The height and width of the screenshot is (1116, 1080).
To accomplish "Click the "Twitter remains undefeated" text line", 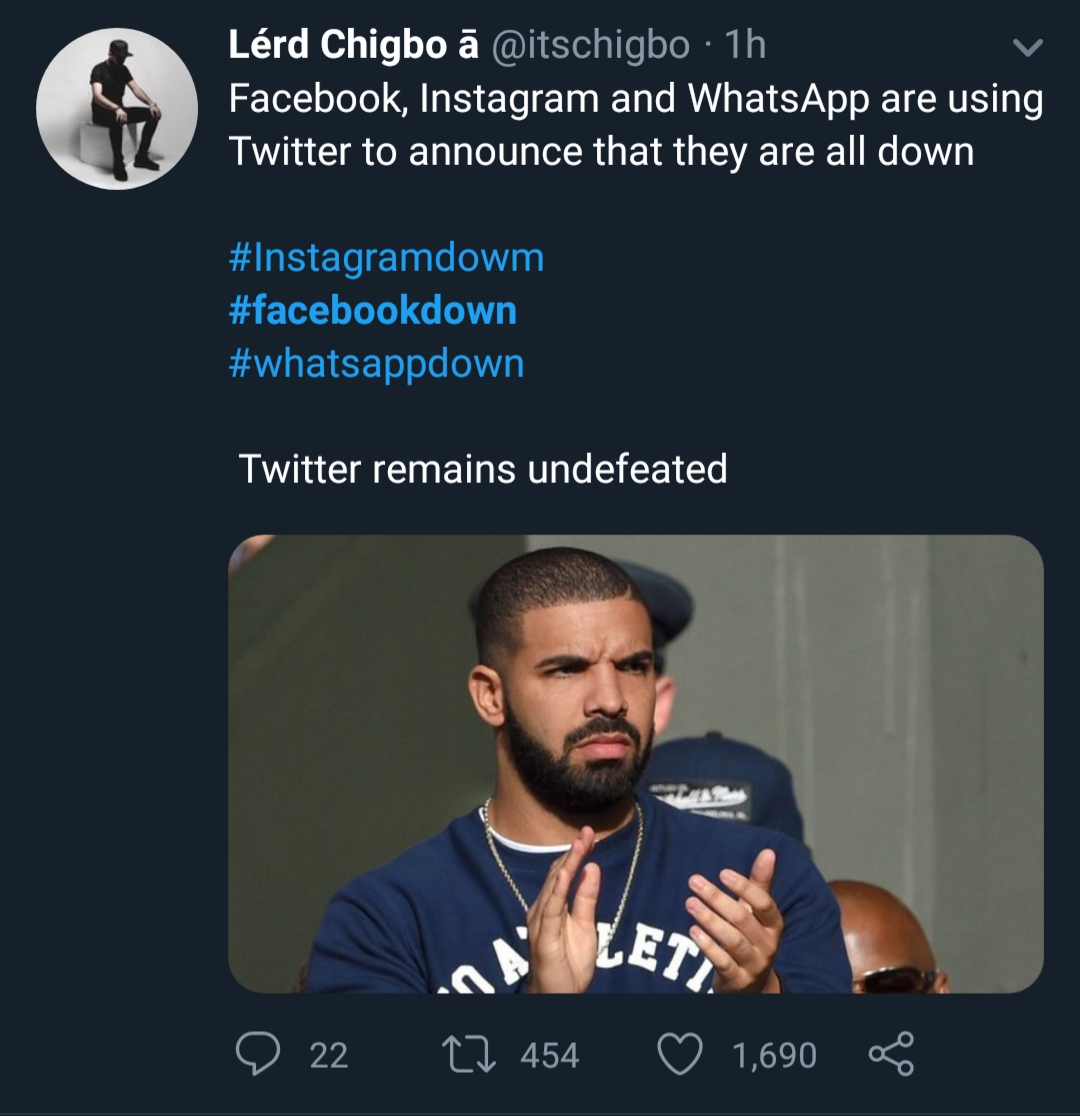I will pyautogui.click(x=483, y=469).
